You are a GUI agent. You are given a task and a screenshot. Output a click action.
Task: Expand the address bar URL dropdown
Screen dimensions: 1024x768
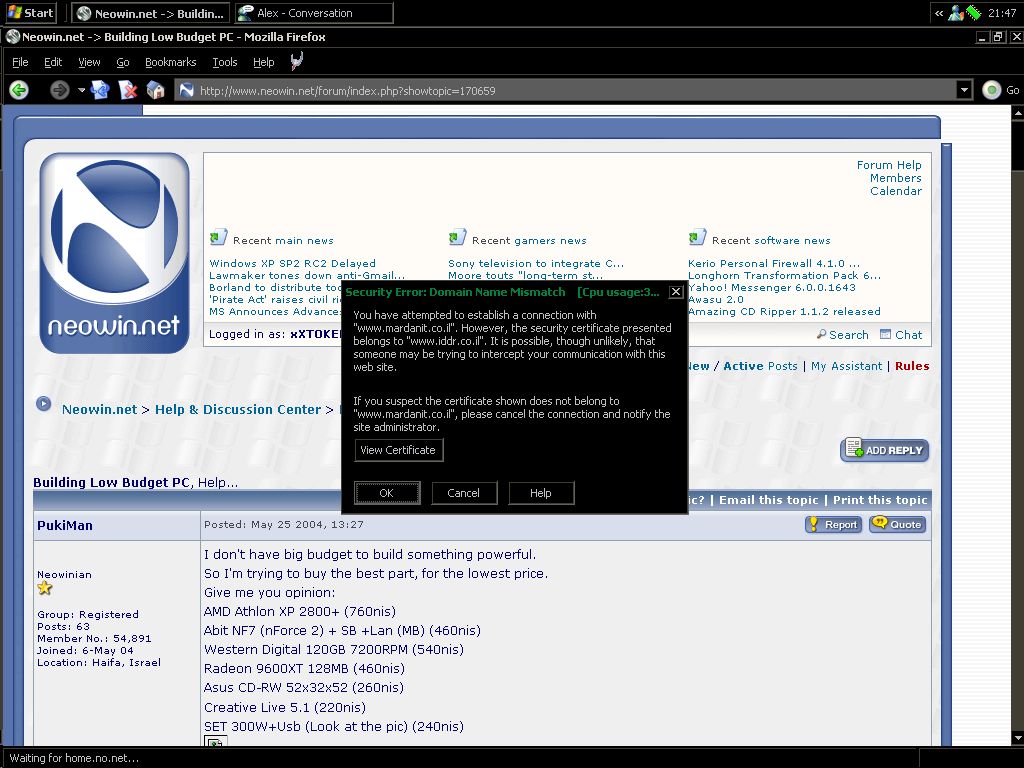[964, 90]
